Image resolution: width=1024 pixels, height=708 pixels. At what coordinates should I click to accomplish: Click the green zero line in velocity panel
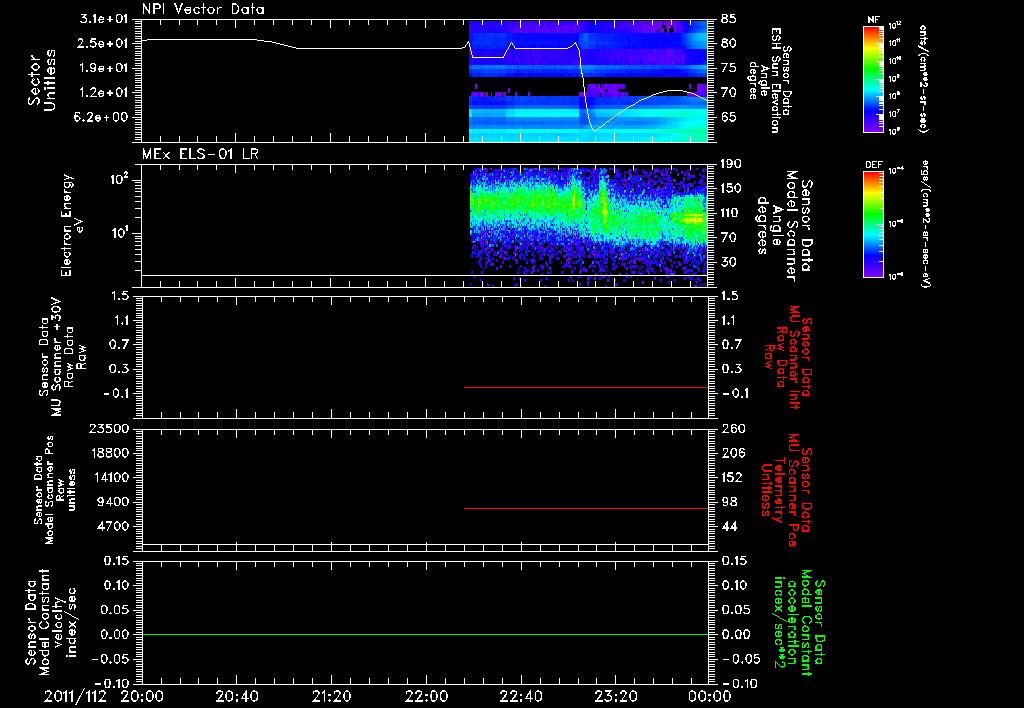pos(425,634)
